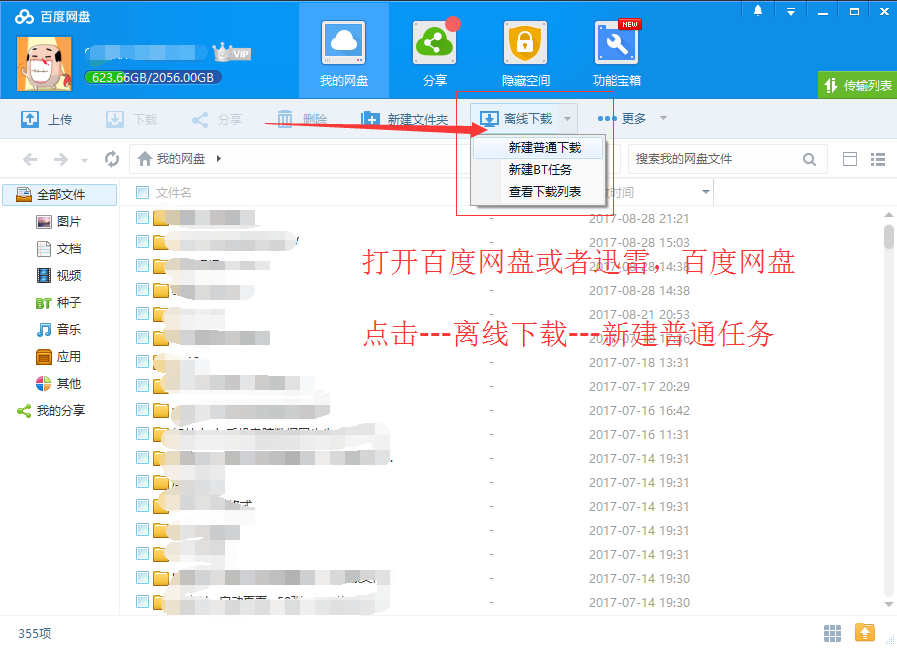Click the 下载 download button
Viewport: 897px width, 649px height.
pos(132,119)
